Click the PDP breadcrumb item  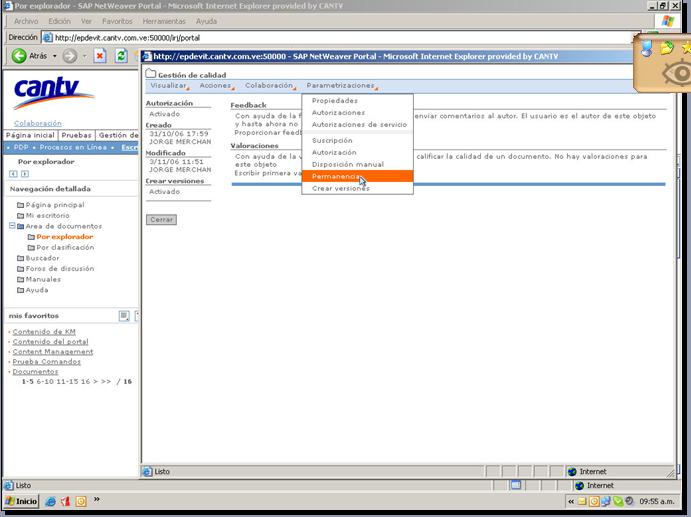point(21,147)
